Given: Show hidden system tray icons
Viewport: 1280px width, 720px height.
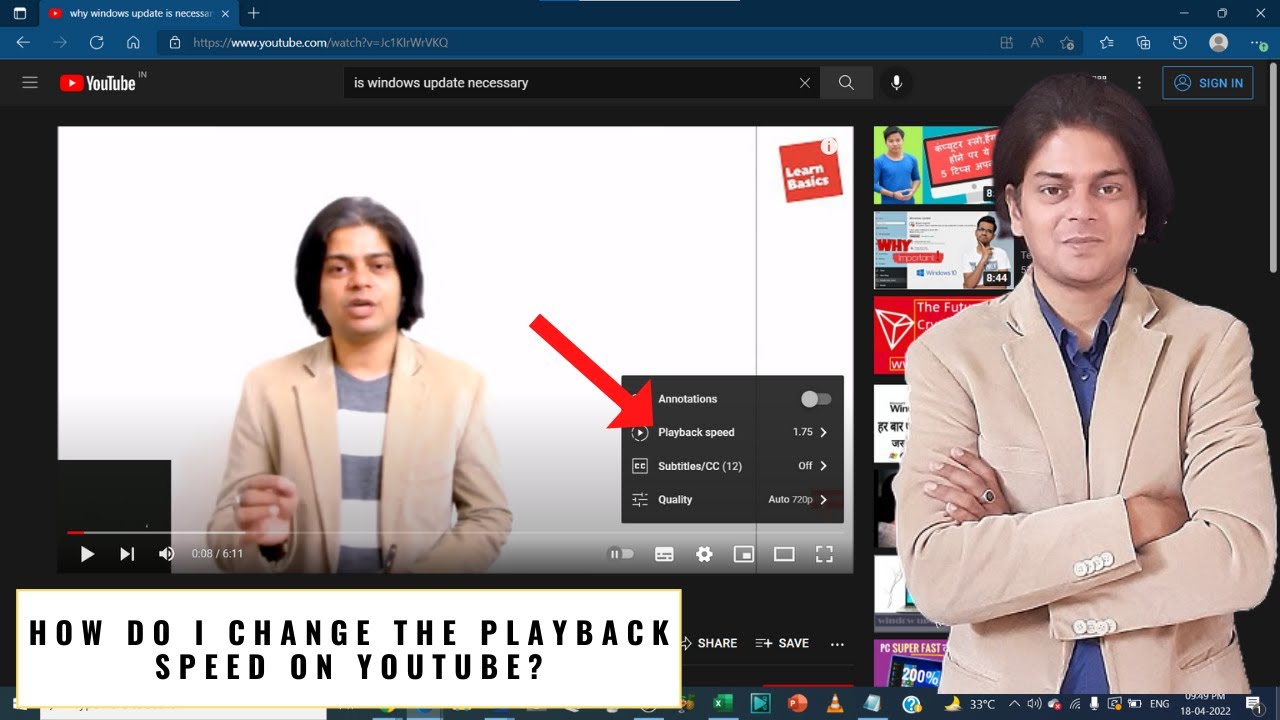Looking at the screenshot, I should point(1014,704).
